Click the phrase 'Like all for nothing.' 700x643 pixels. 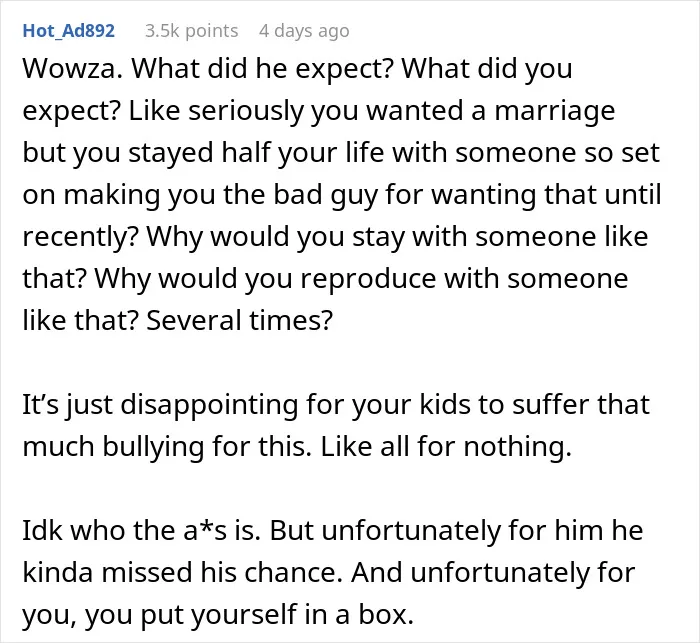446,447
